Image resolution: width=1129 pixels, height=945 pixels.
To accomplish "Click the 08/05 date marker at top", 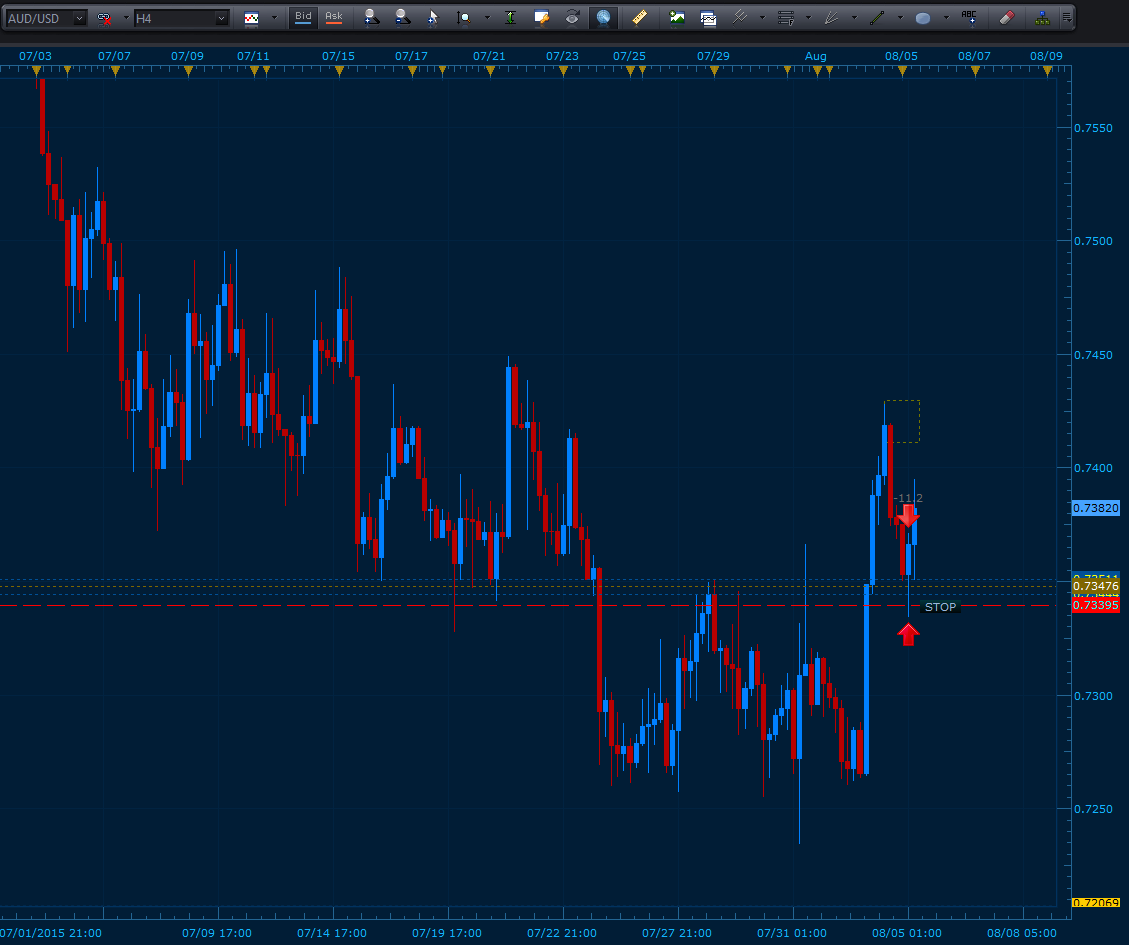I will [x=902, y=57].
